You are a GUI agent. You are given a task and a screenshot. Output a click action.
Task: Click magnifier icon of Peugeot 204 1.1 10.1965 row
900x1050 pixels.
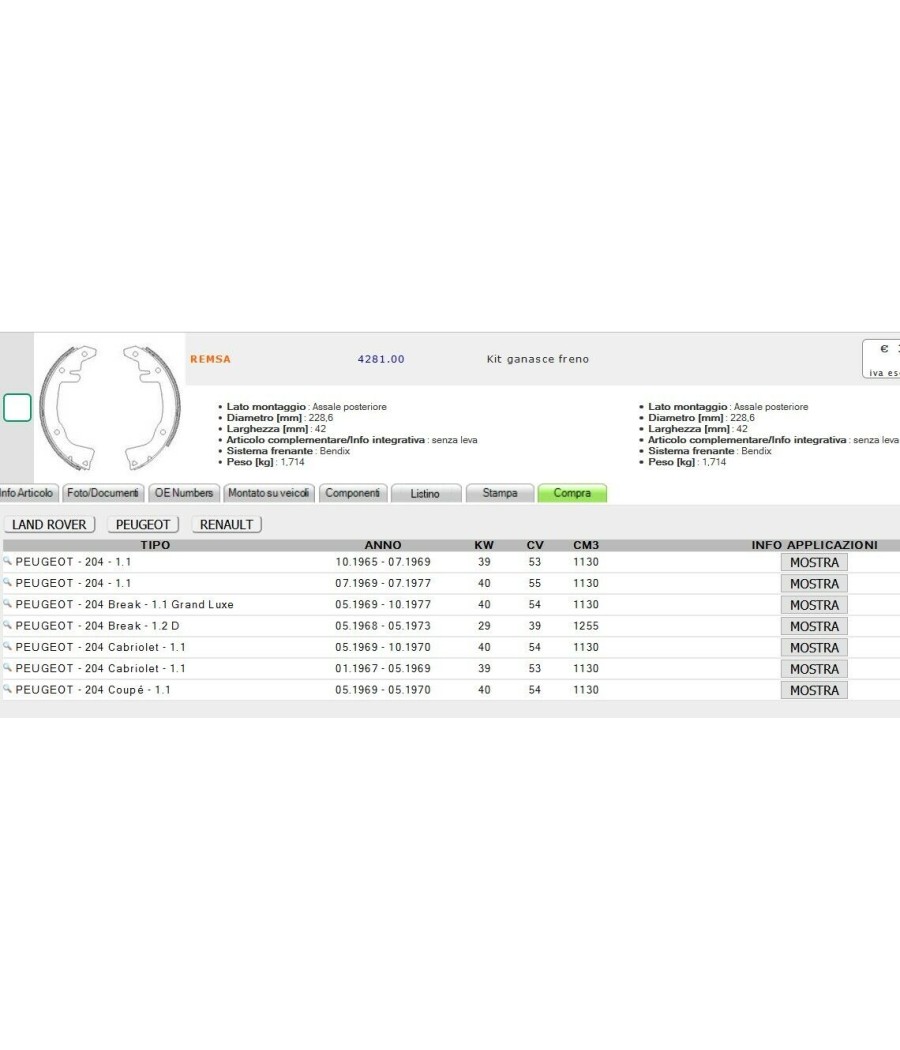8,561
